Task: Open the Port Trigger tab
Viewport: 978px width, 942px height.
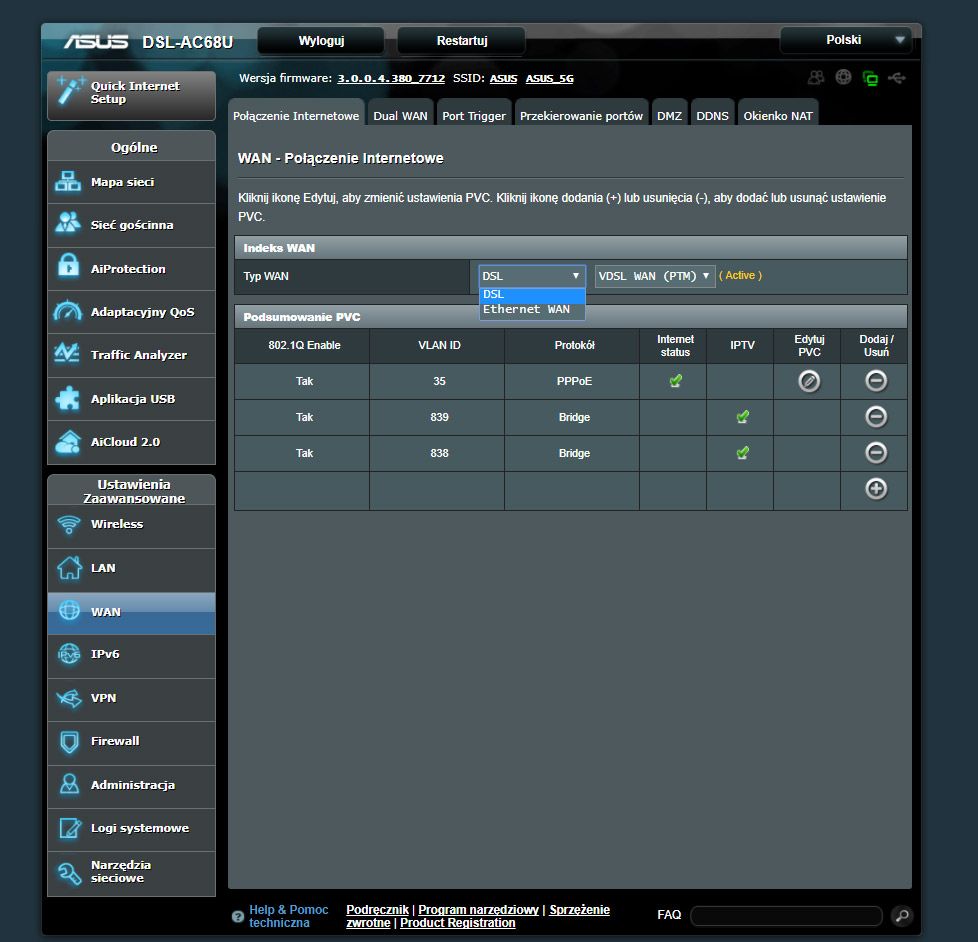Action: click(x=474, y=116)
